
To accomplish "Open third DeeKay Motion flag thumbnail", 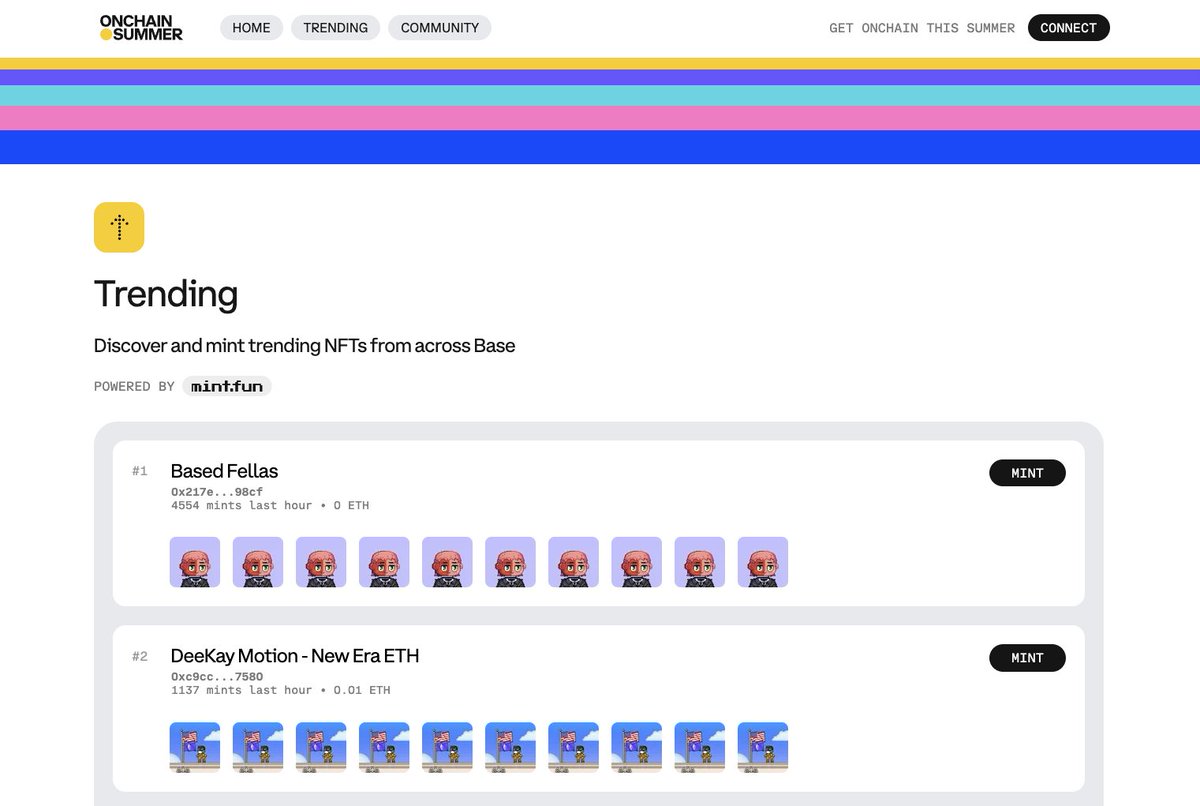I will (x=321, y=747).
